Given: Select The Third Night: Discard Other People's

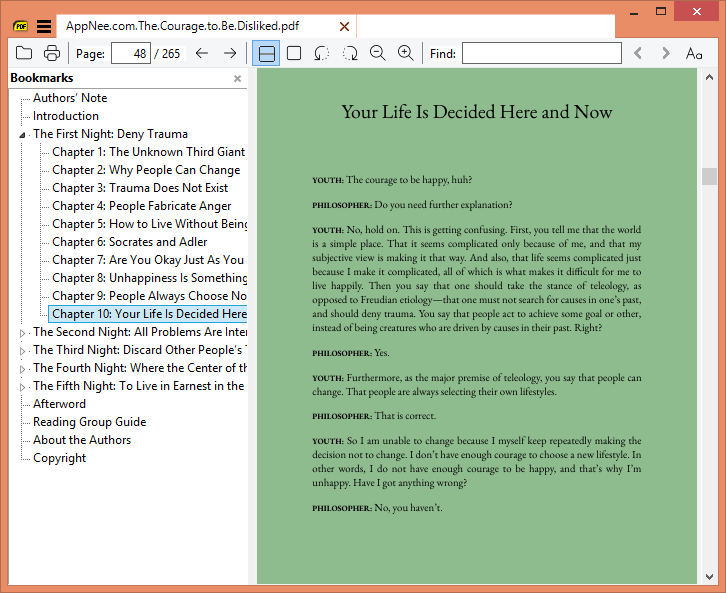Looking at the screenshot, I should [139, 350].
